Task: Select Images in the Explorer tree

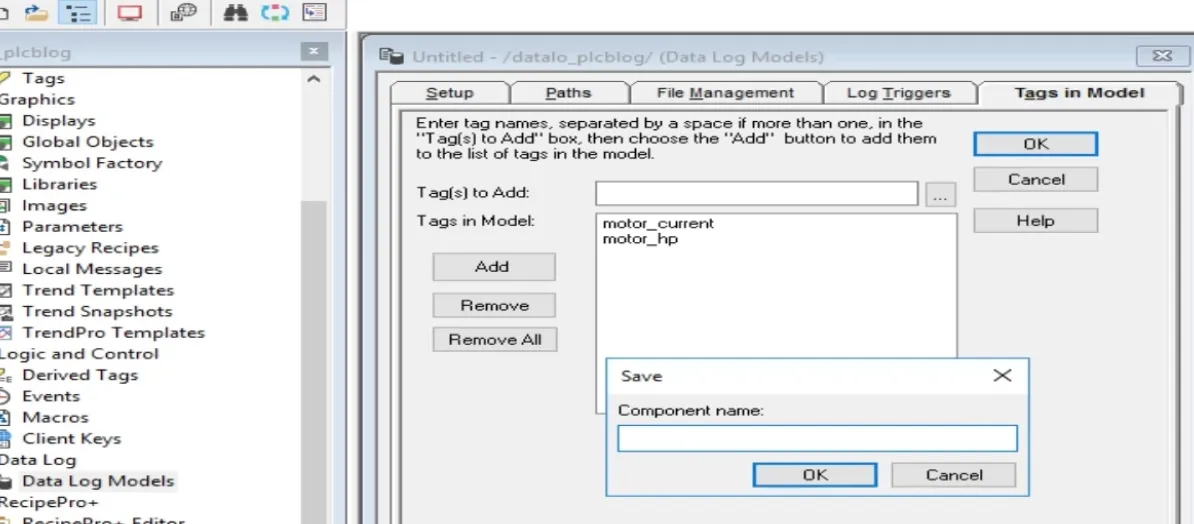Action: (54, 206)
